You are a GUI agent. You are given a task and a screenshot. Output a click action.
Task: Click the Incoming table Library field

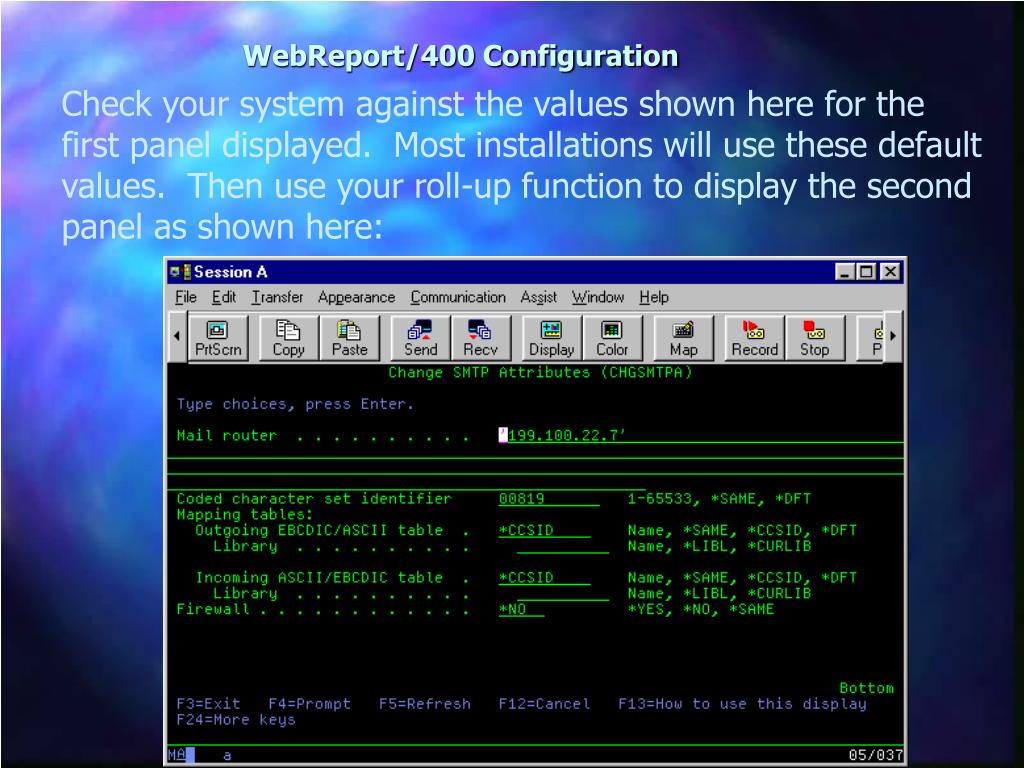coord(563,594)
